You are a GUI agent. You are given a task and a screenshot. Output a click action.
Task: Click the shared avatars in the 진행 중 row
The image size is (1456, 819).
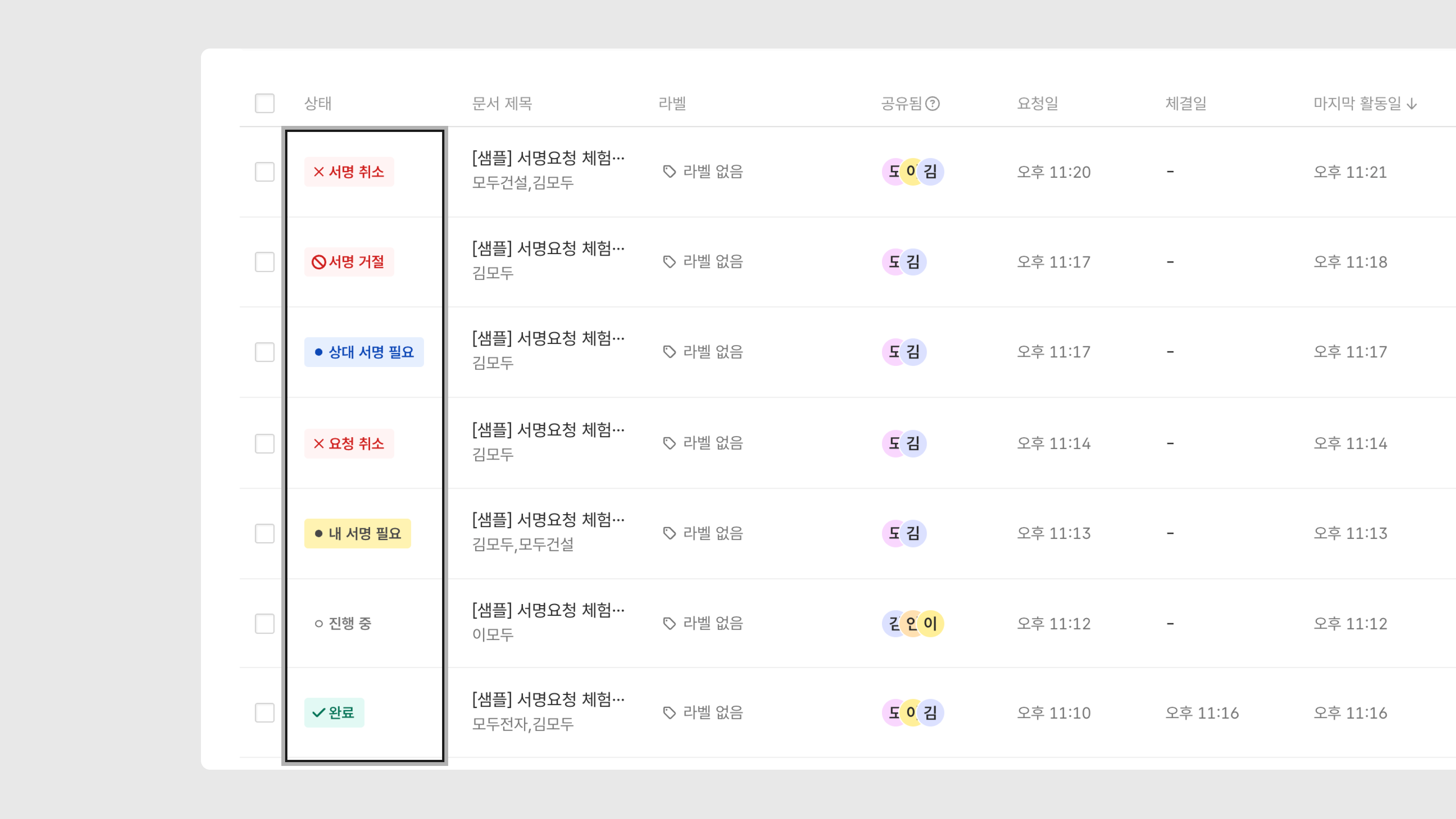[913, 623]
